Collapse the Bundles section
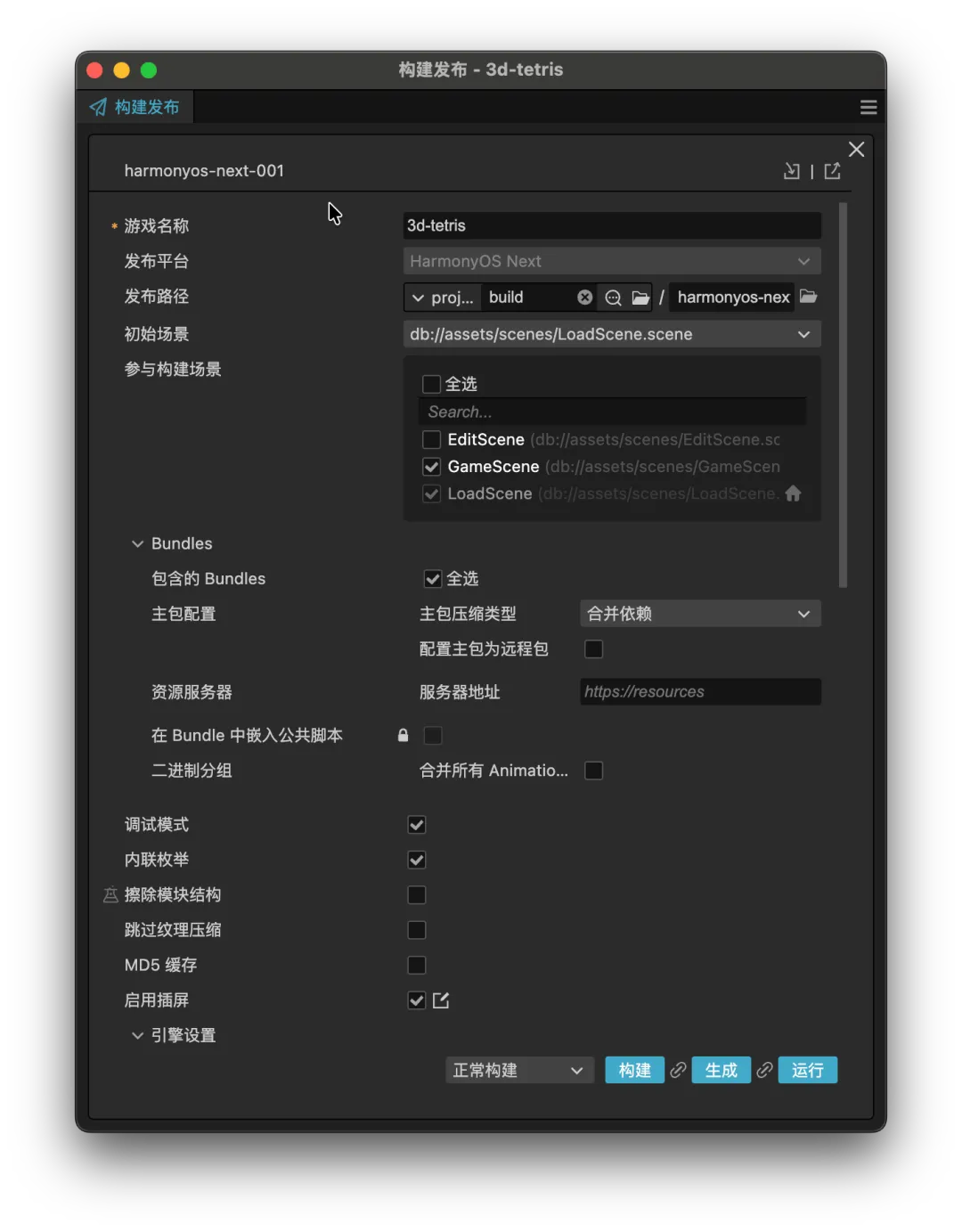The height and width of the screenshot is (1232, 962). tap(138, 543)
